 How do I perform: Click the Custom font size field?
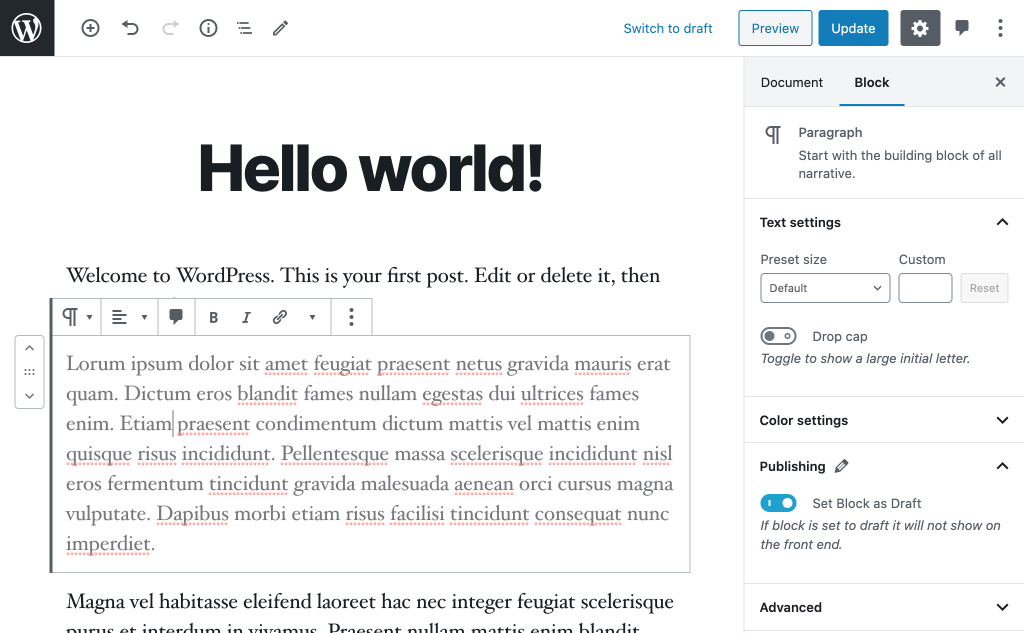[x=925, y=288]
